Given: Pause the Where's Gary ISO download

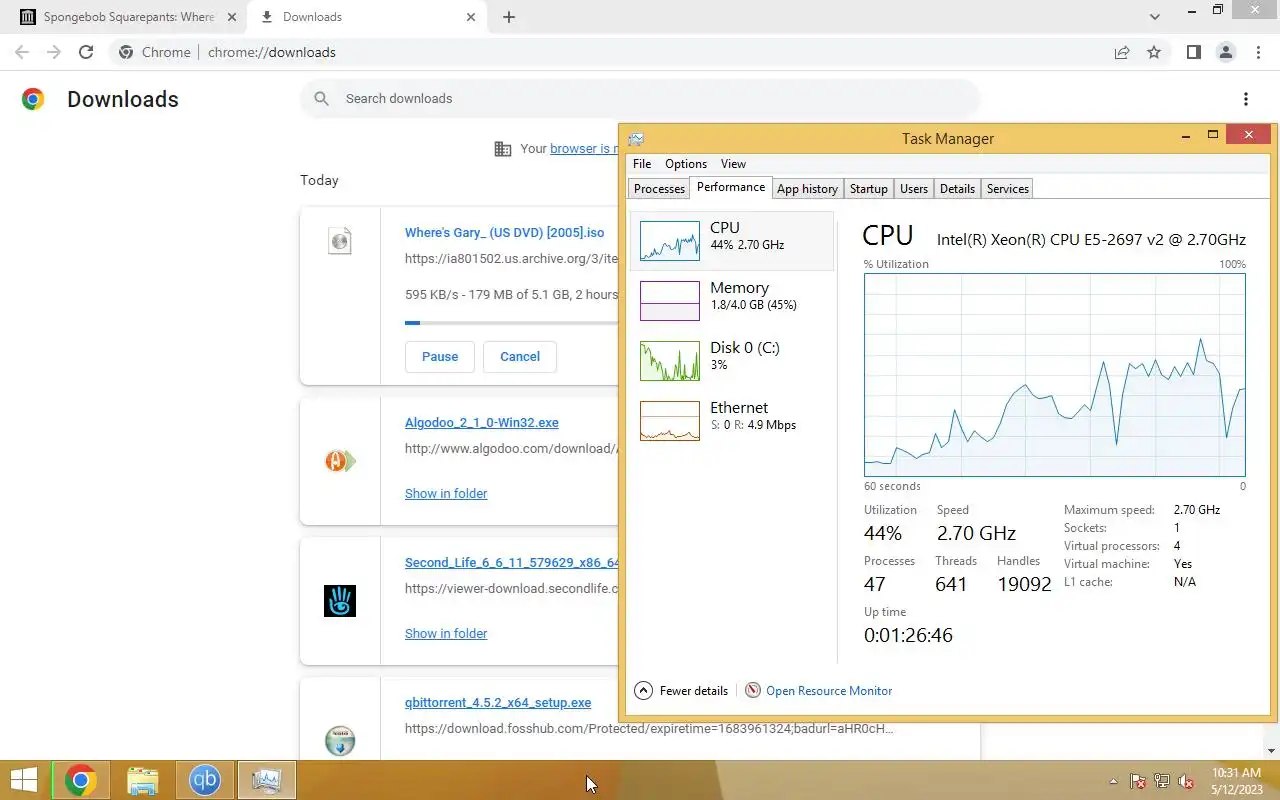Looking at the screenshot, I should click(440, 357).
